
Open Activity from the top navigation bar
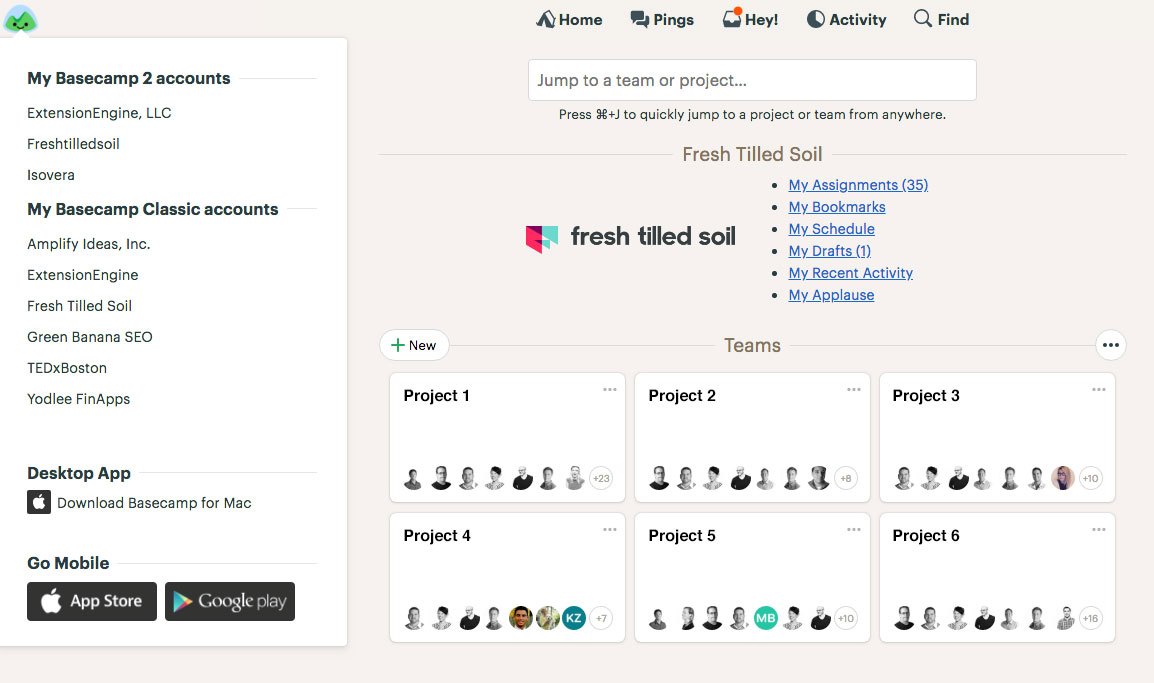point(846,19)
